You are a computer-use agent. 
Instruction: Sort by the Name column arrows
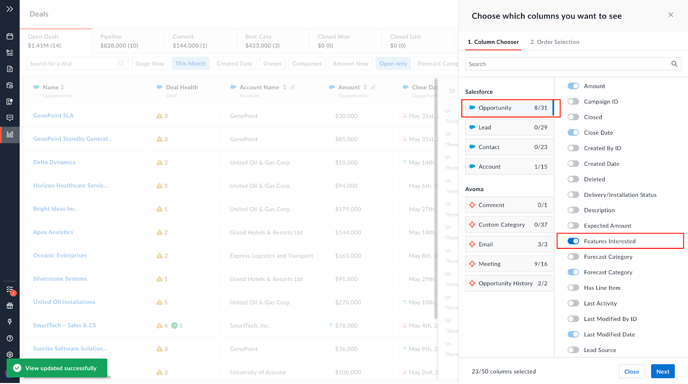click(x=62, y=87)
